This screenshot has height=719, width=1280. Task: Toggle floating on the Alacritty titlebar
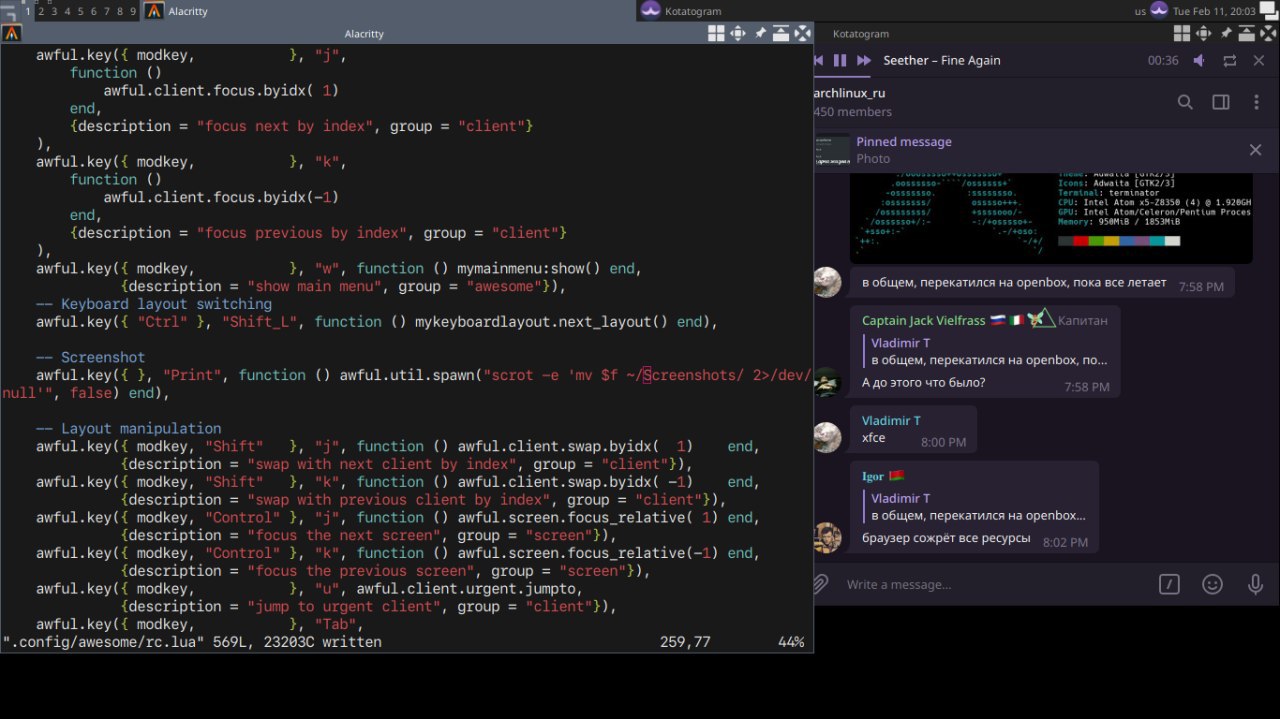click(x=716, y=33)
